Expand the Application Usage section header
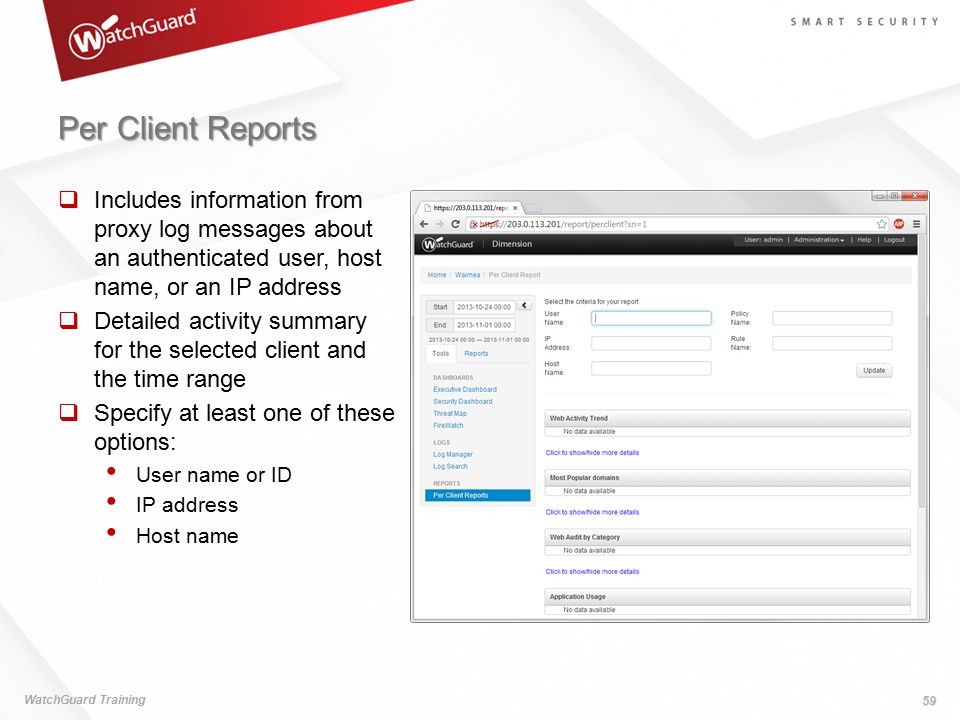 point(727,596)
